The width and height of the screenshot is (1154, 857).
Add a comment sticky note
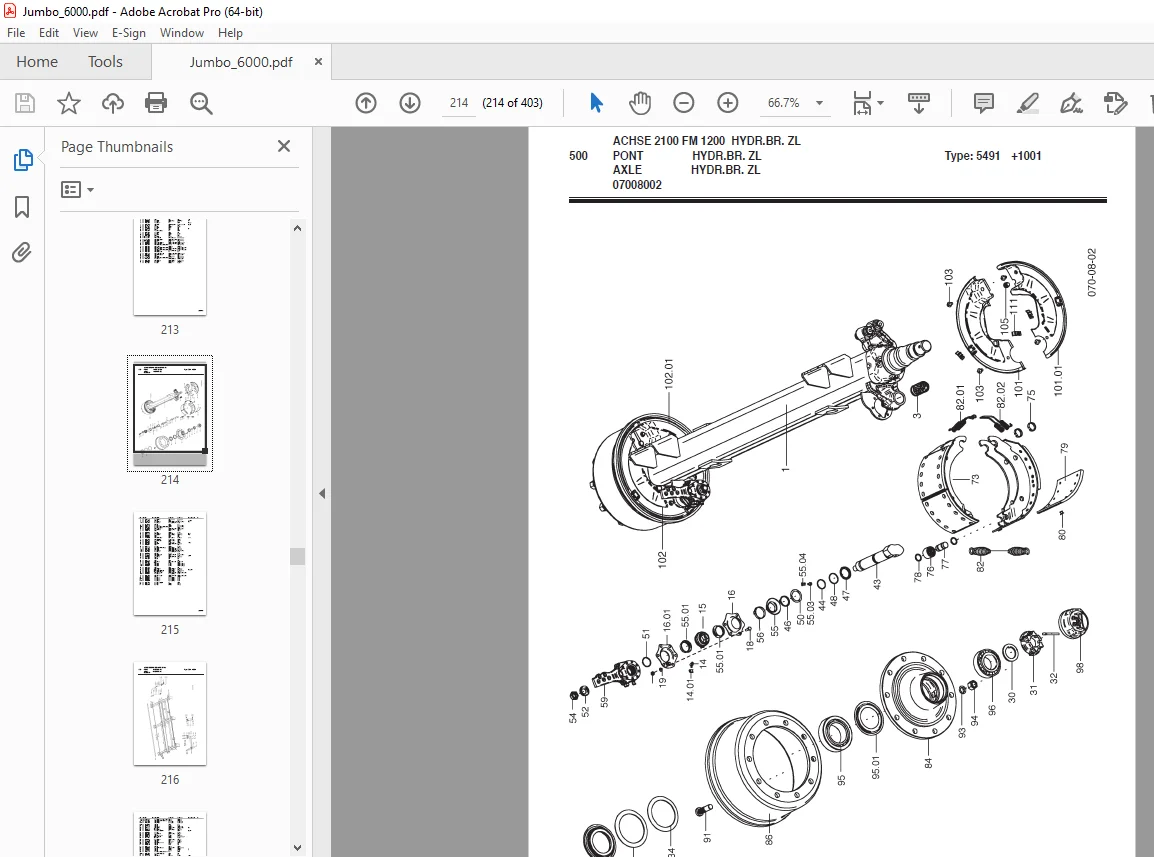(983, 103)
